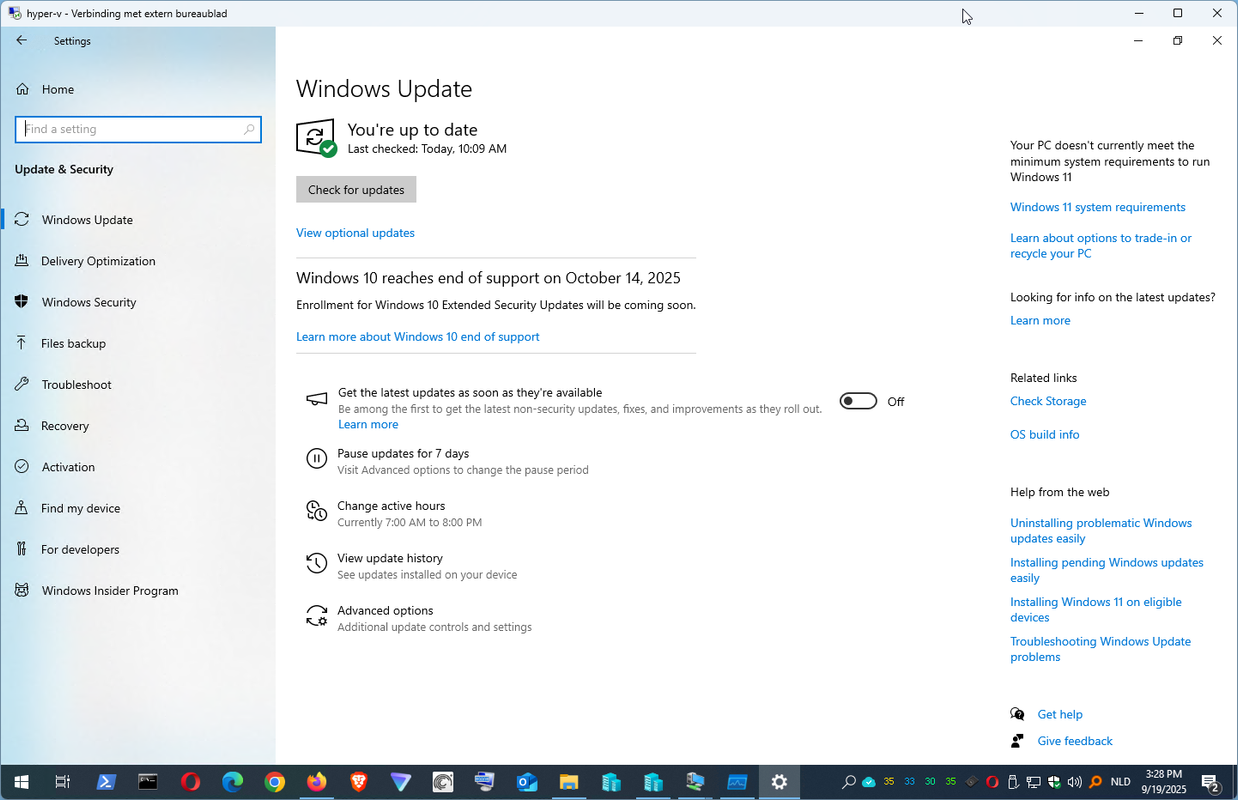
Task: Open Recovery settings page
Action: pos(65,426)
